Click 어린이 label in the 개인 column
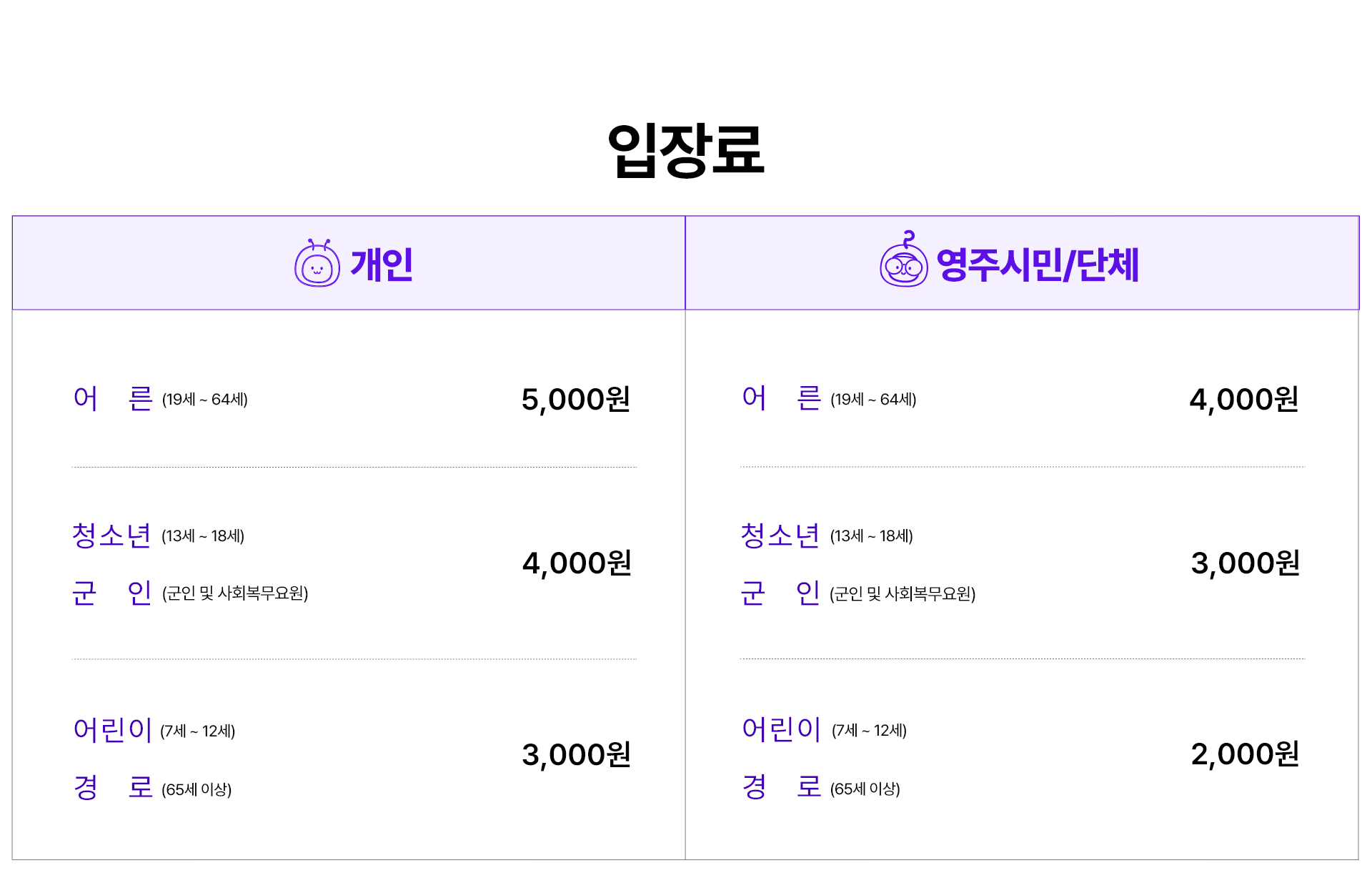Viewport: 1372px width, 883px height. [x=113, y=730]
